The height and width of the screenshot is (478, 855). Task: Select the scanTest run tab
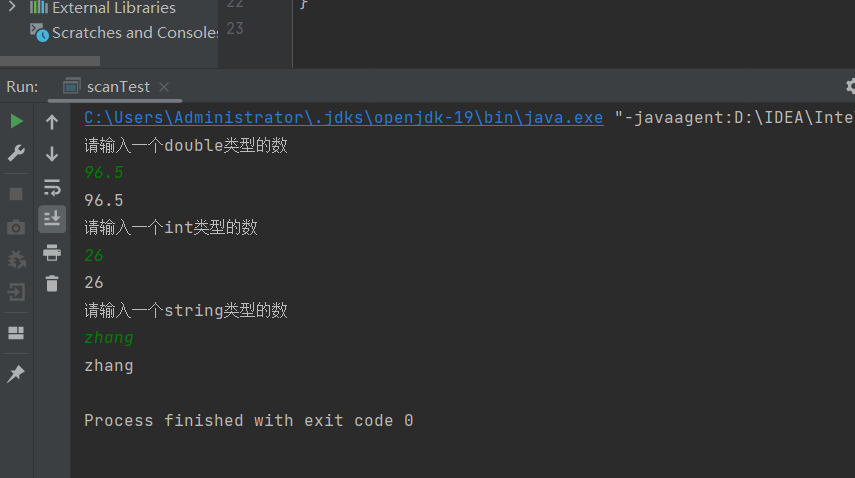point(116,87)
